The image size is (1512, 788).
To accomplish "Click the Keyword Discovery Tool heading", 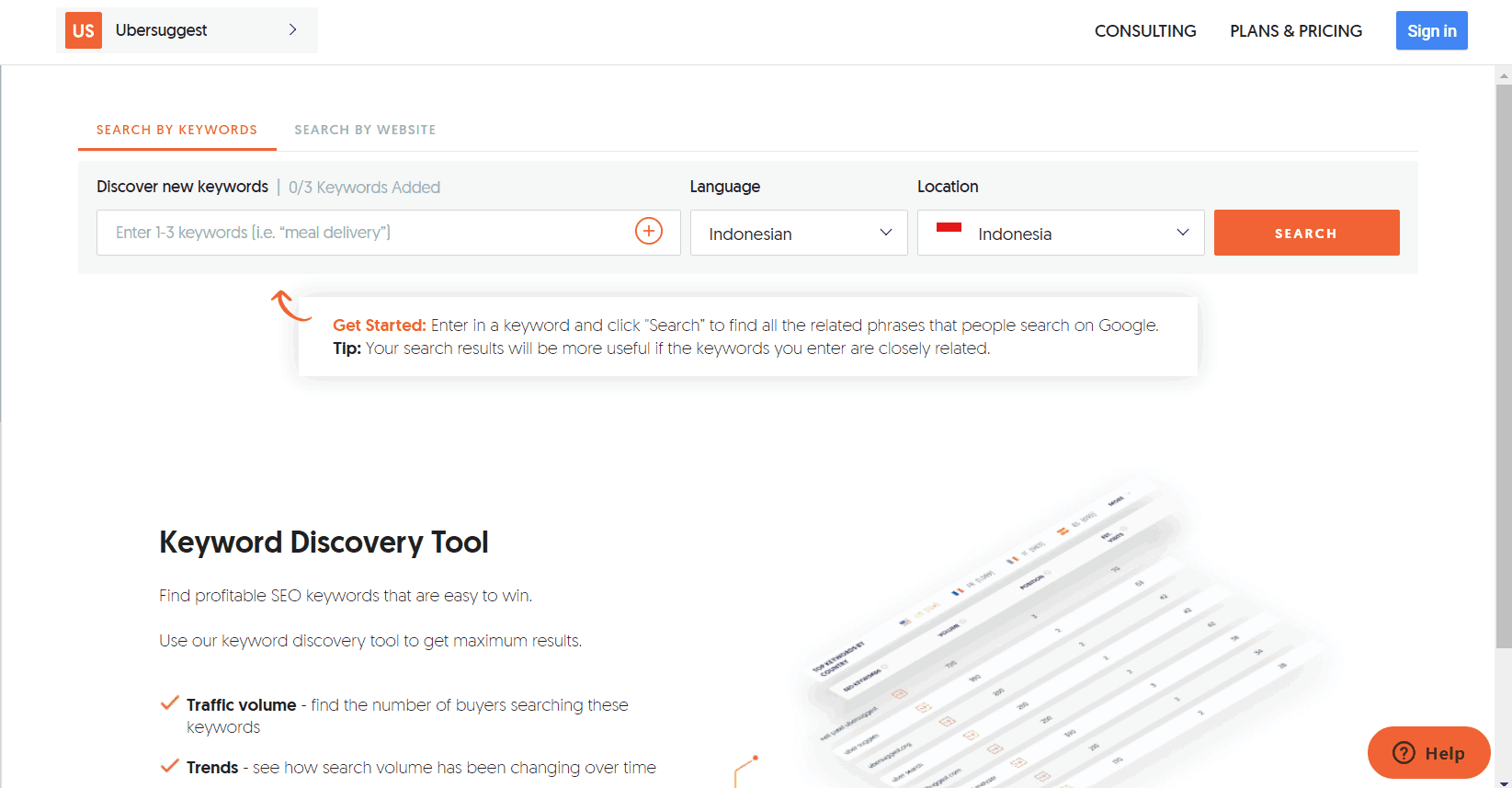I will click(x=324, y=542).
